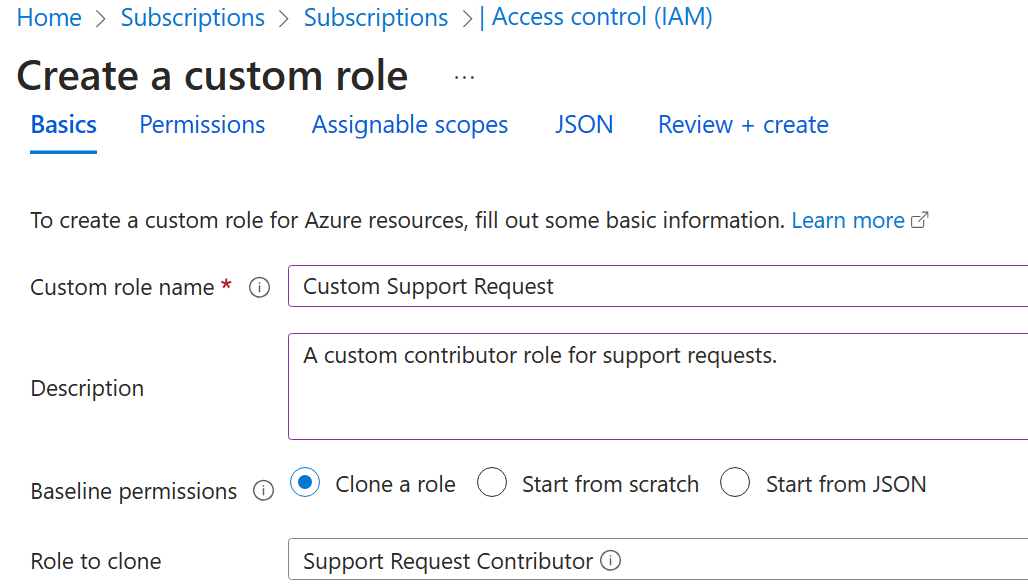
Task: Open the Review + create tab
Action: (743, 125)
